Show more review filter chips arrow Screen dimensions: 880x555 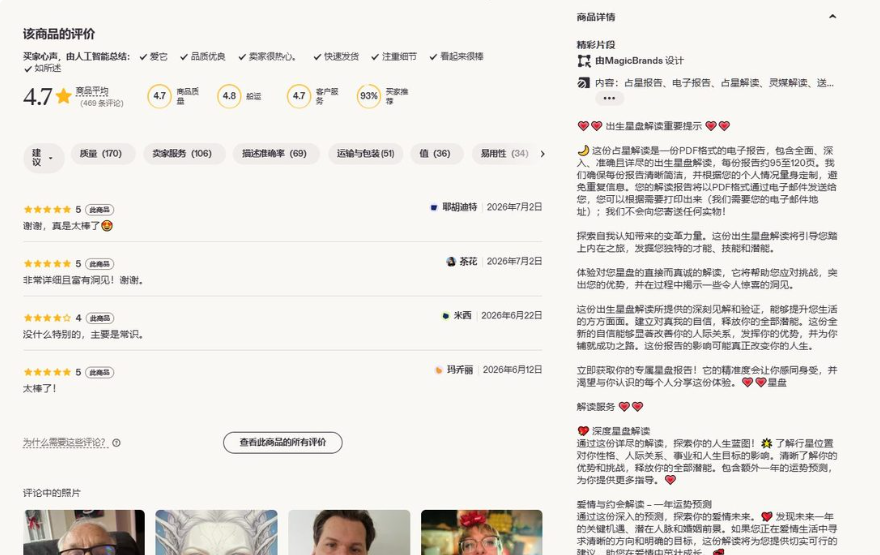coord(542,154)
